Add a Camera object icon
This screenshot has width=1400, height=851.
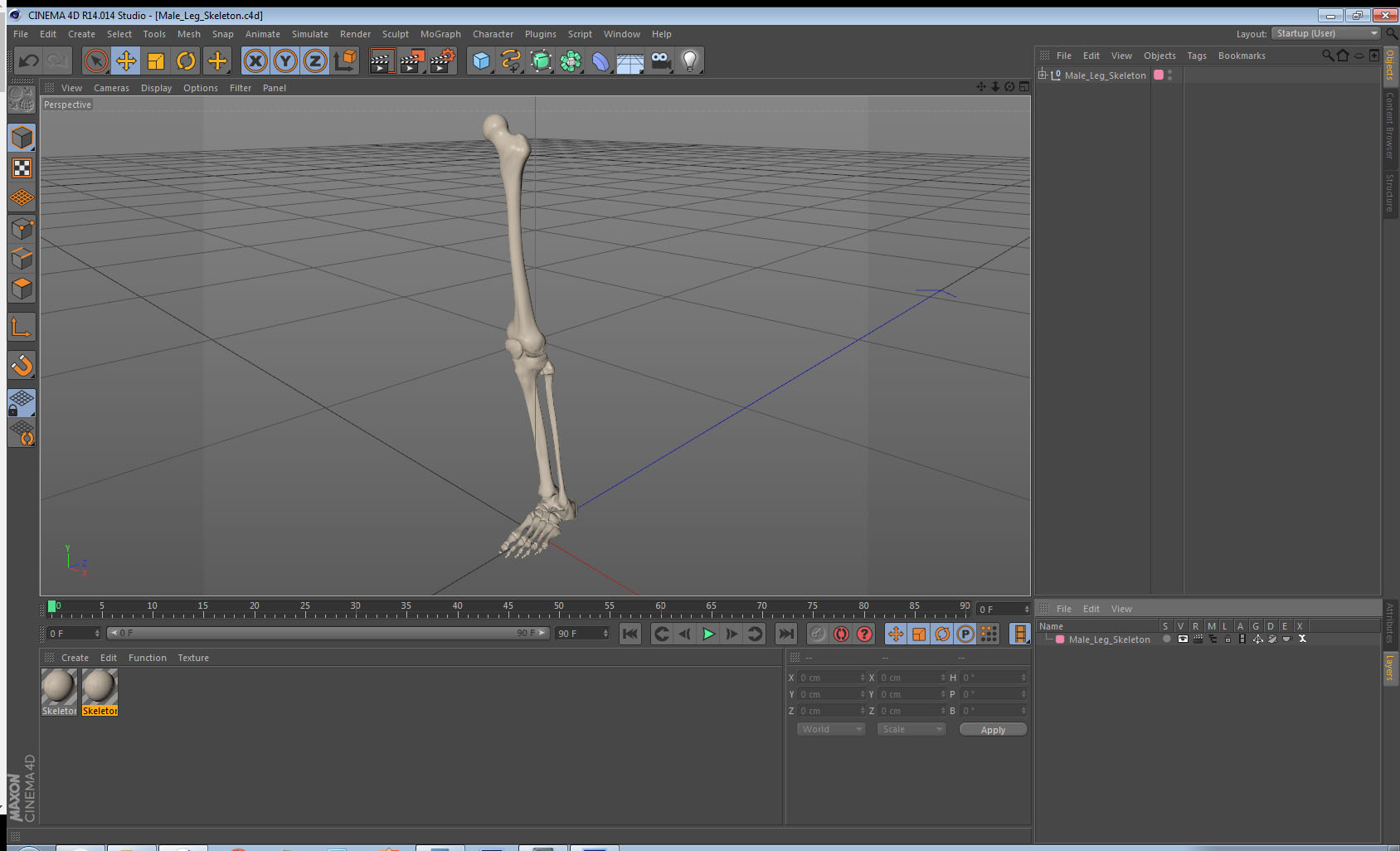(660, 61)
